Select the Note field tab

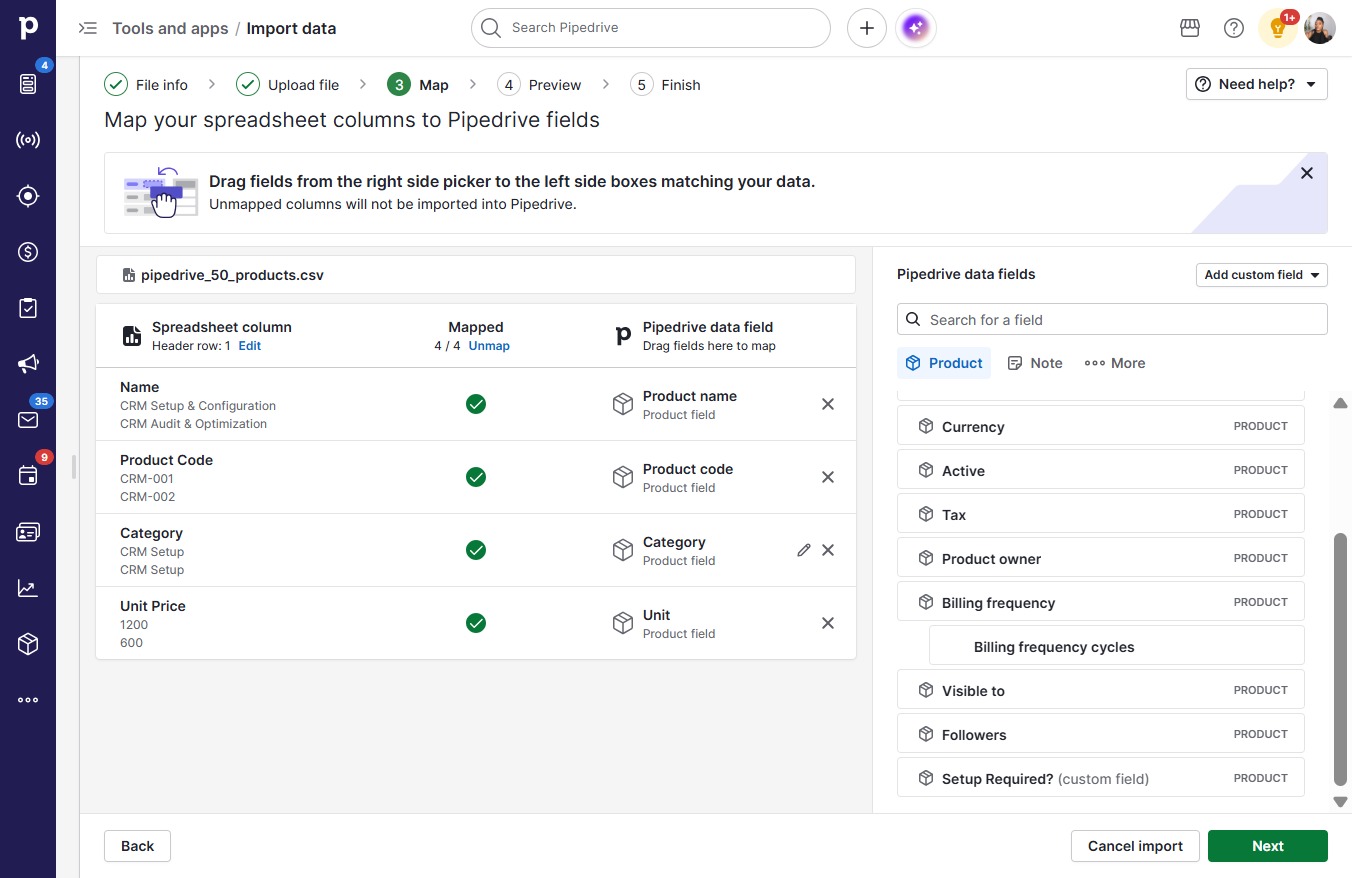[1035, 363]
